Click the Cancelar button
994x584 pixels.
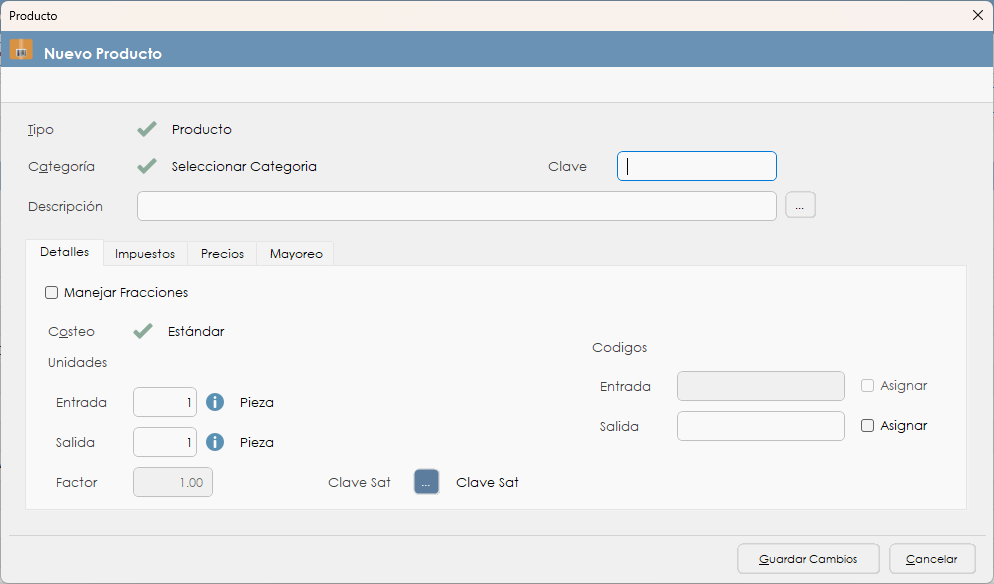(x=931, y=559)
